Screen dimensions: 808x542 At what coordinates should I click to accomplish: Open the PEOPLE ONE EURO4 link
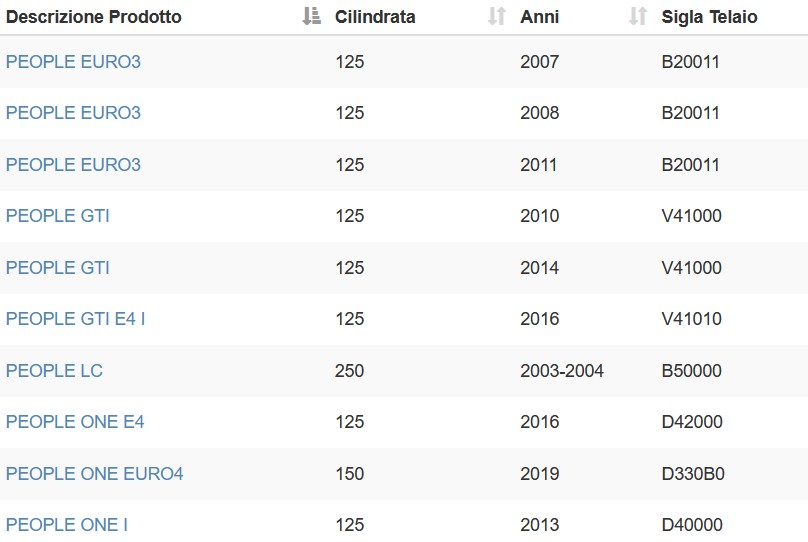tap(95, 474)
